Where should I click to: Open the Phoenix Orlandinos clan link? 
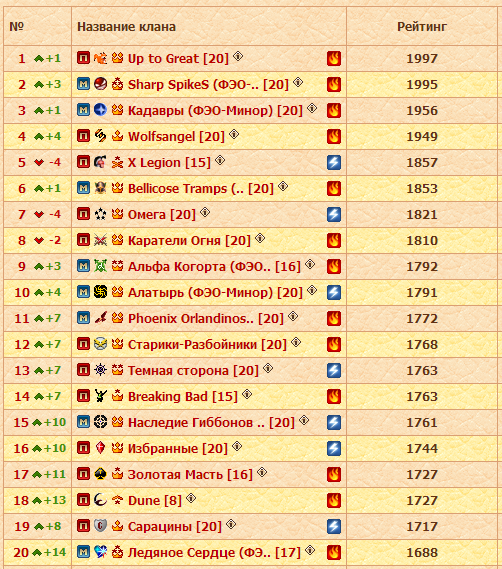coord(205,318)
